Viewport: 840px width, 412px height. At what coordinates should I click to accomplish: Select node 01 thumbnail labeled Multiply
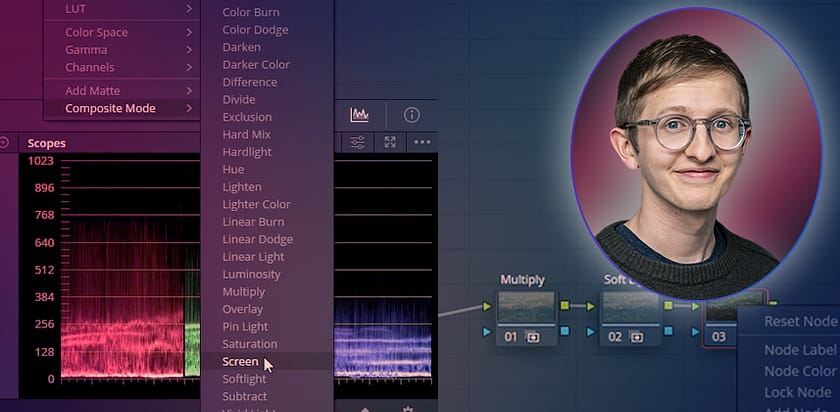coord(526,308)
